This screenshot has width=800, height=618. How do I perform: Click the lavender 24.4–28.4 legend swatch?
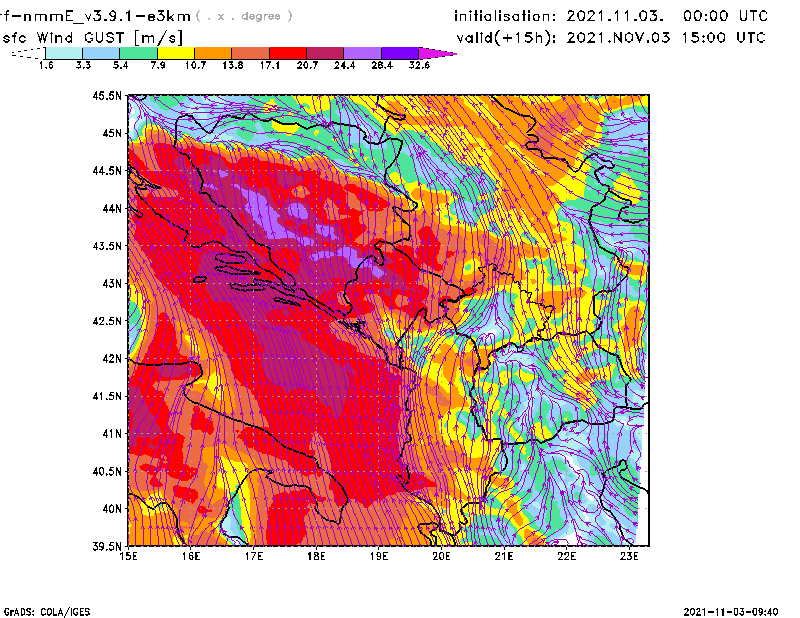(x=363, y=53)
